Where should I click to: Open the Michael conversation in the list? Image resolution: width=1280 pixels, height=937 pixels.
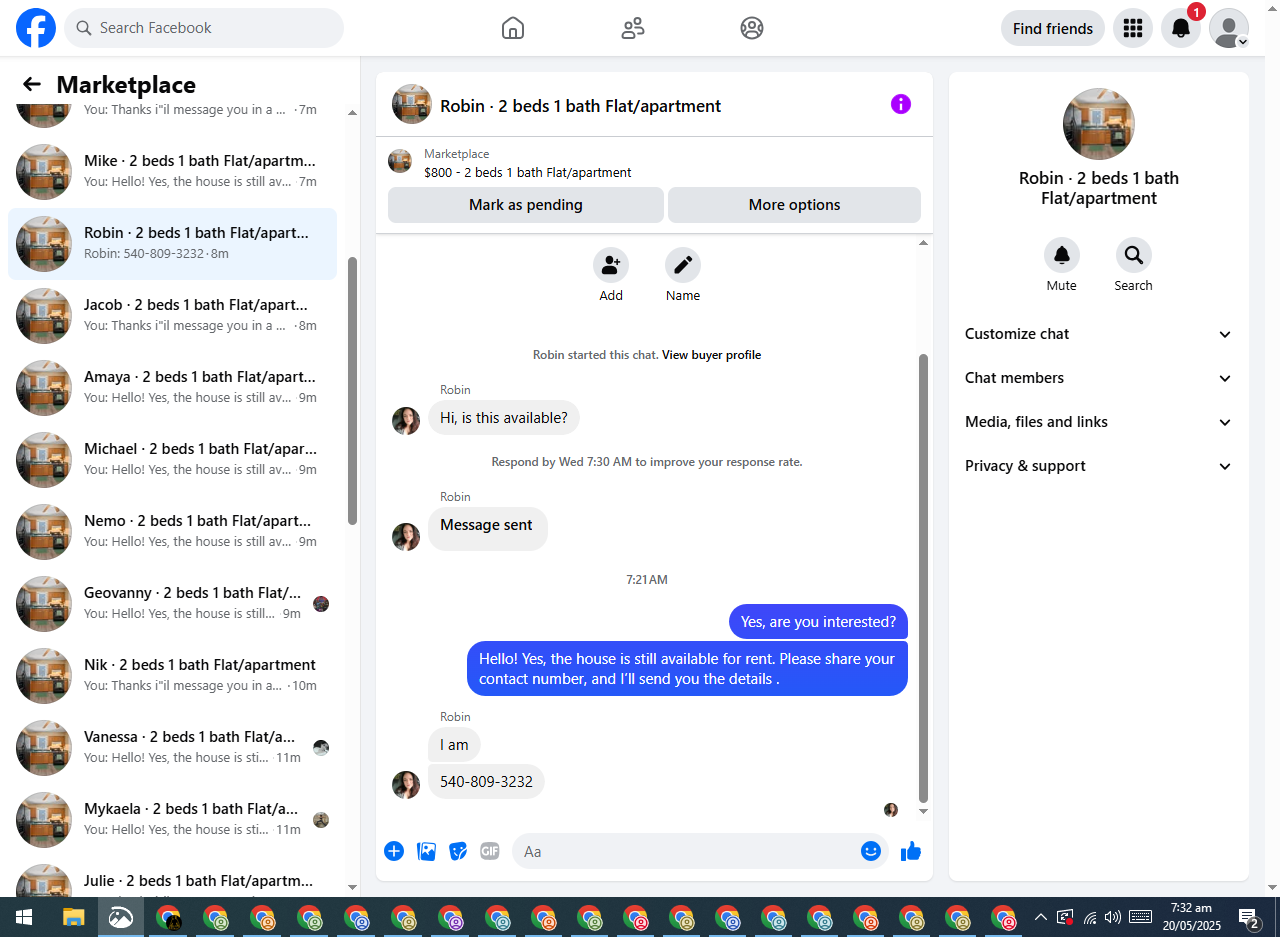tap(172, 460)
